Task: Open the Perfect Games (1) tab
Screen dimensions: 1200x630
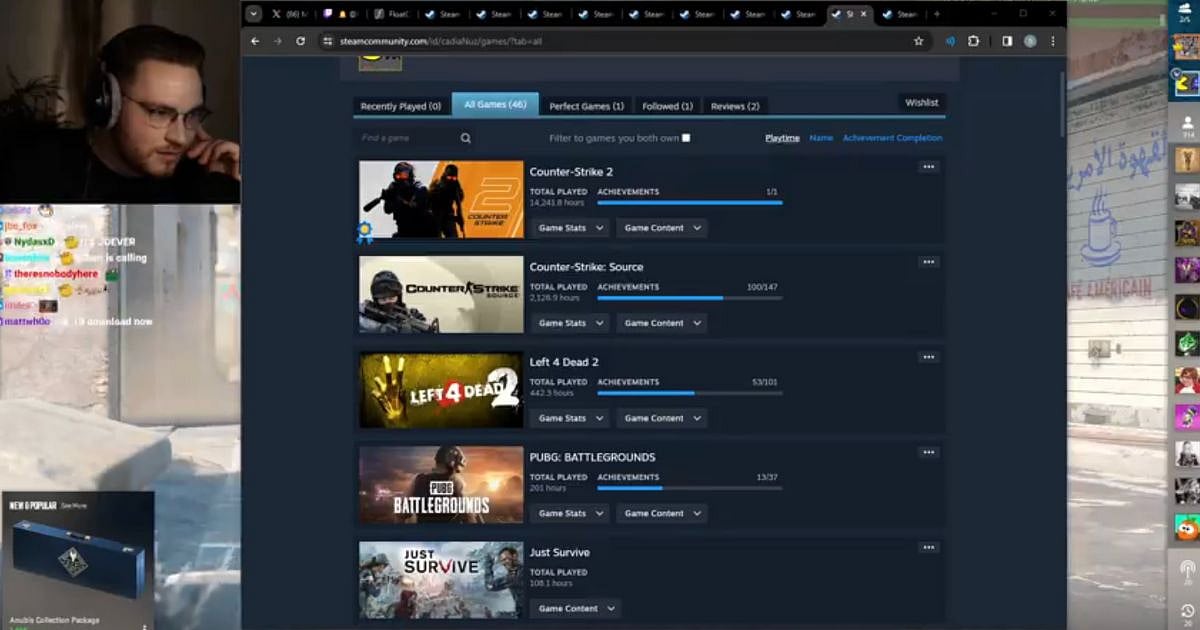Action: [x=587, y=106]
